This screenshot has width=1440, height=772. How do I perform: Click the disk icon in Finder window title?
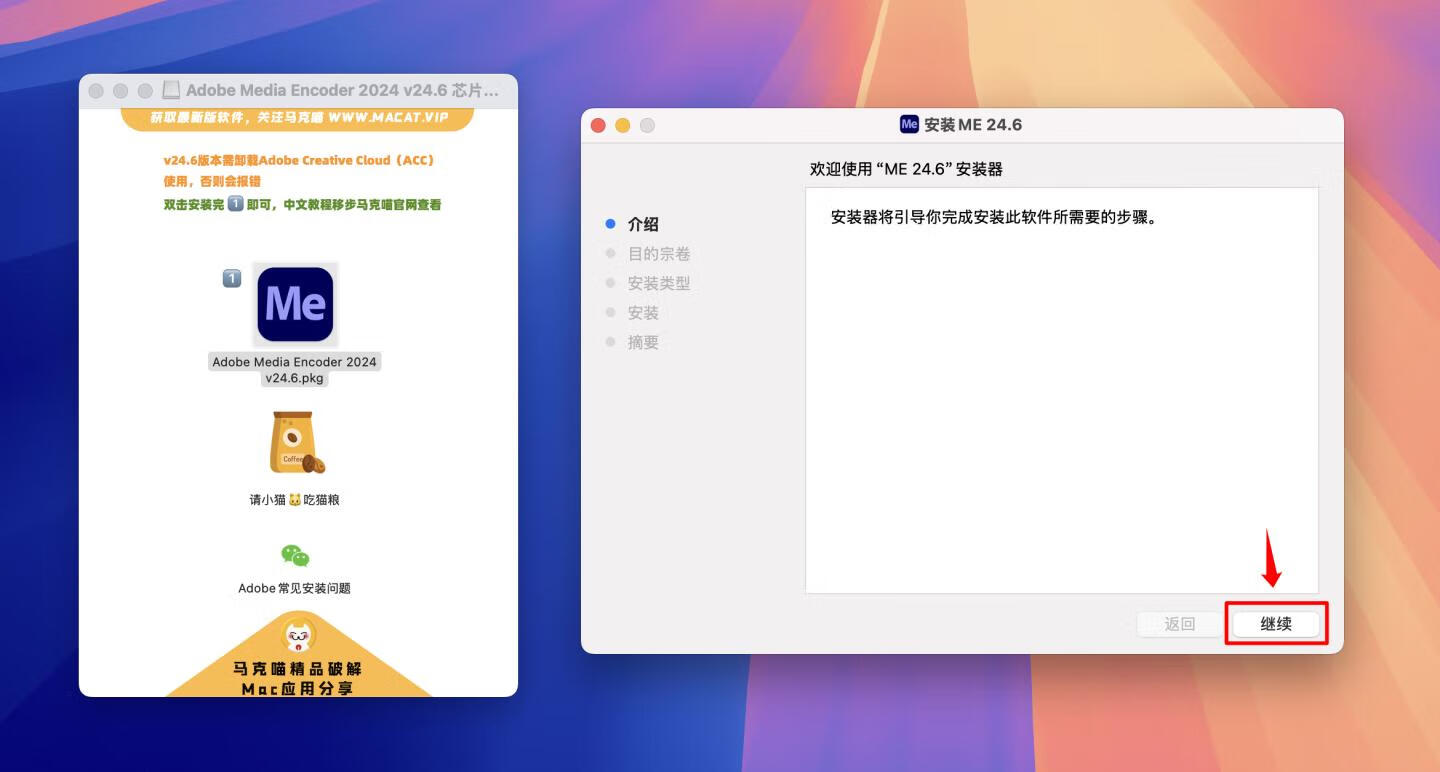tap(171, 90)
